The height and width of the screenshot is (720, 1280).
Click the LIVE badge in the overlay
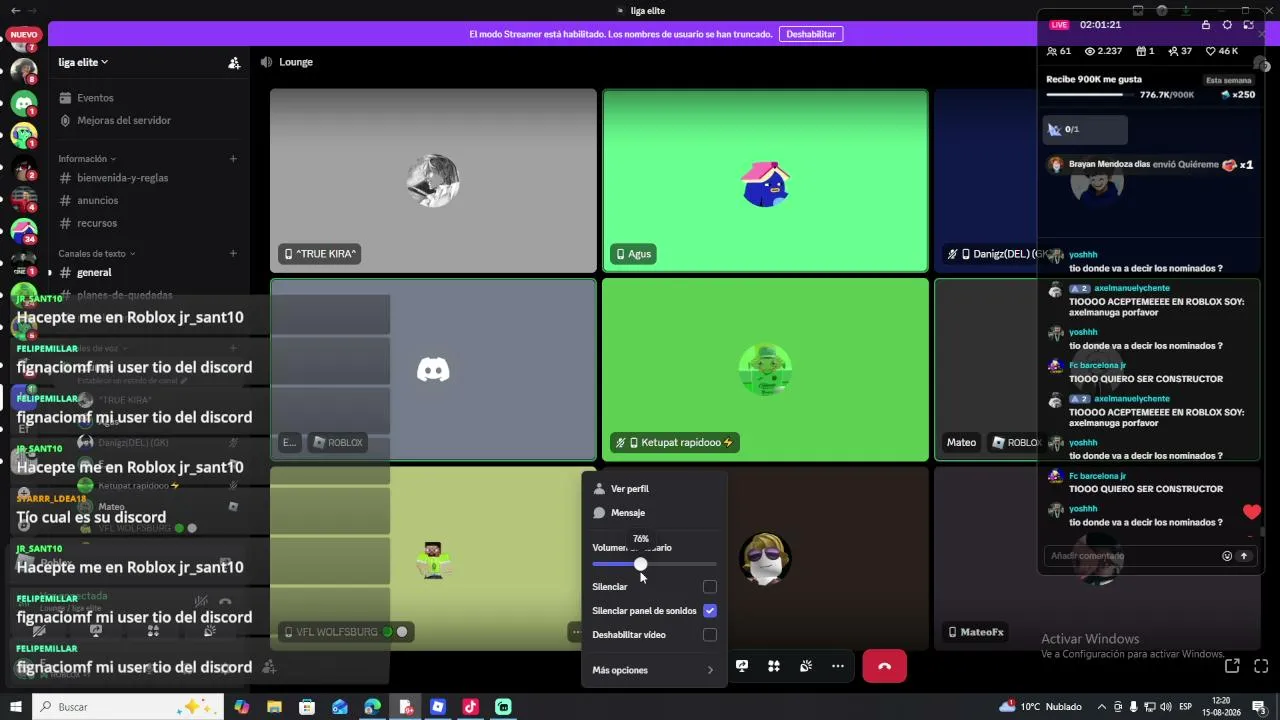coord(1059,25)
